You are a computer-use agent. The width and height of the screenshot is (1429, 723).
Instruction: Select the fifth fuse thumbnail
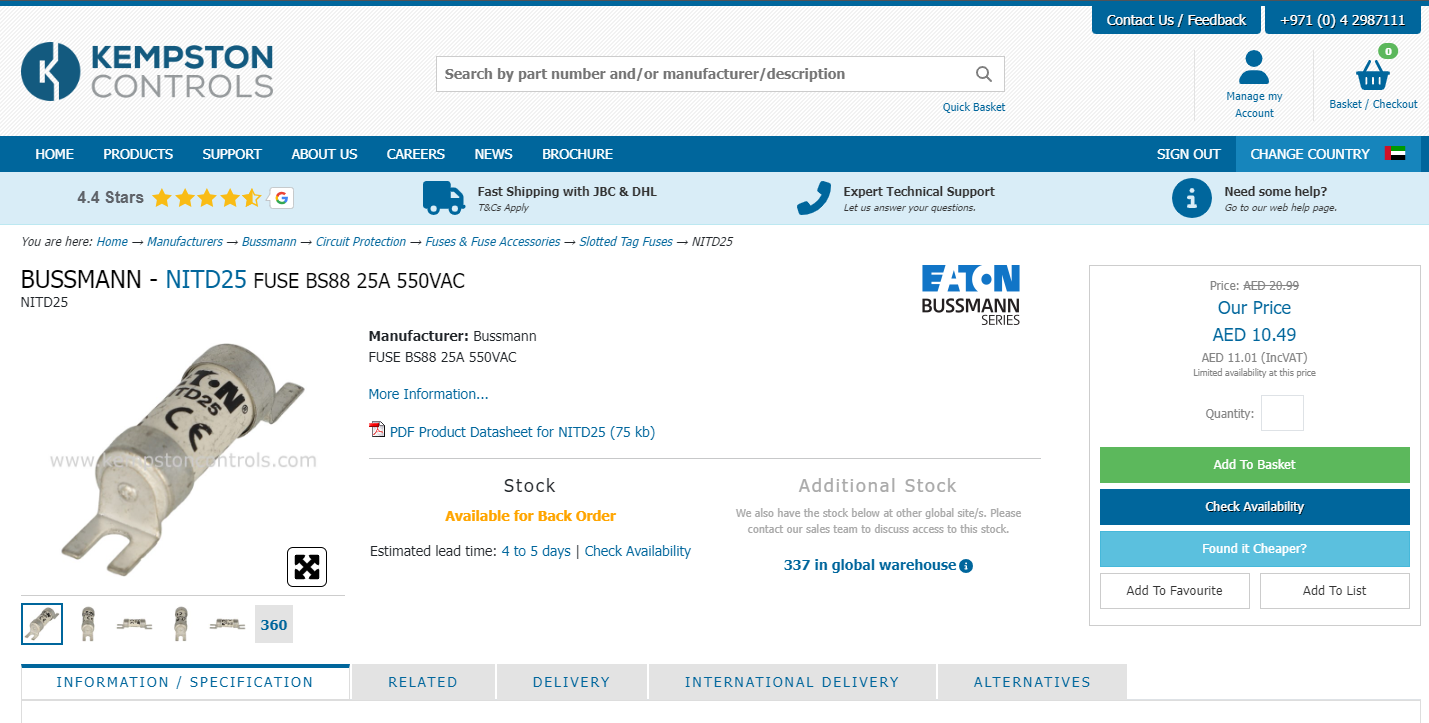coord(227,624)
